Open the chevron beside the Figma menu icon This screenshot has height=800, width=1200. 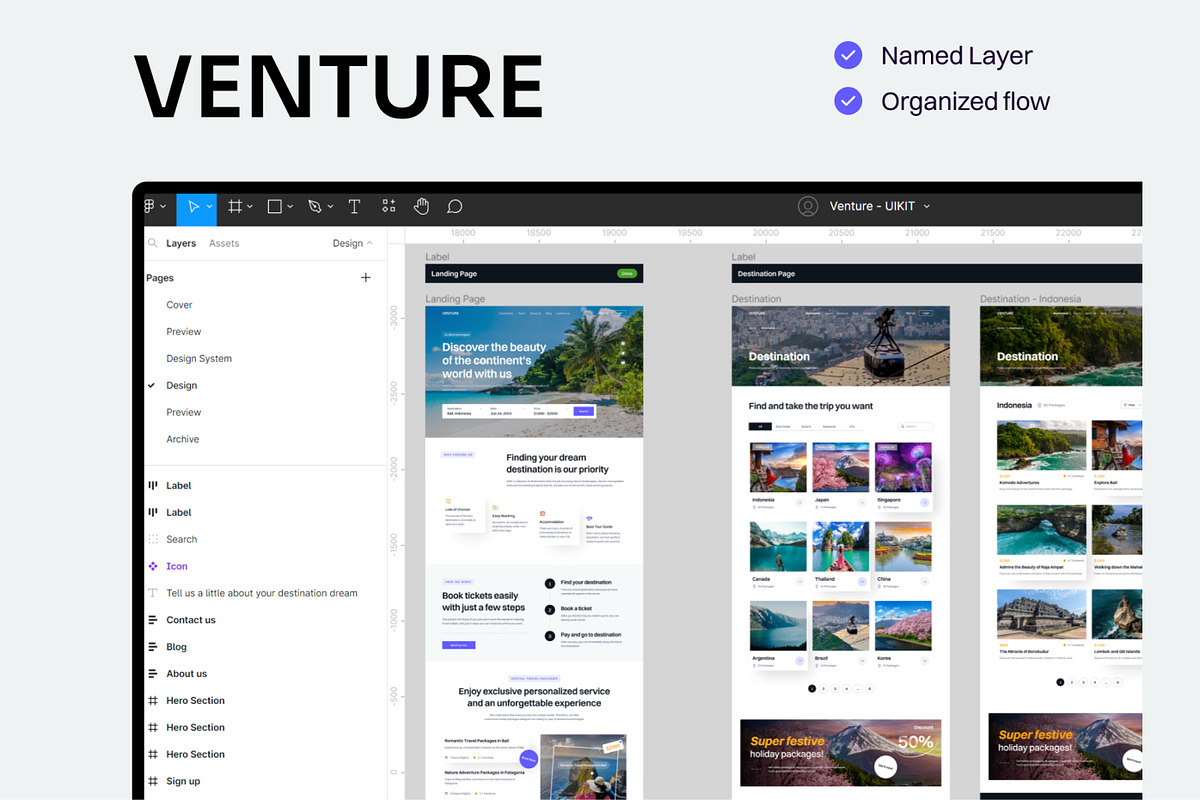(x=163, y=207)
